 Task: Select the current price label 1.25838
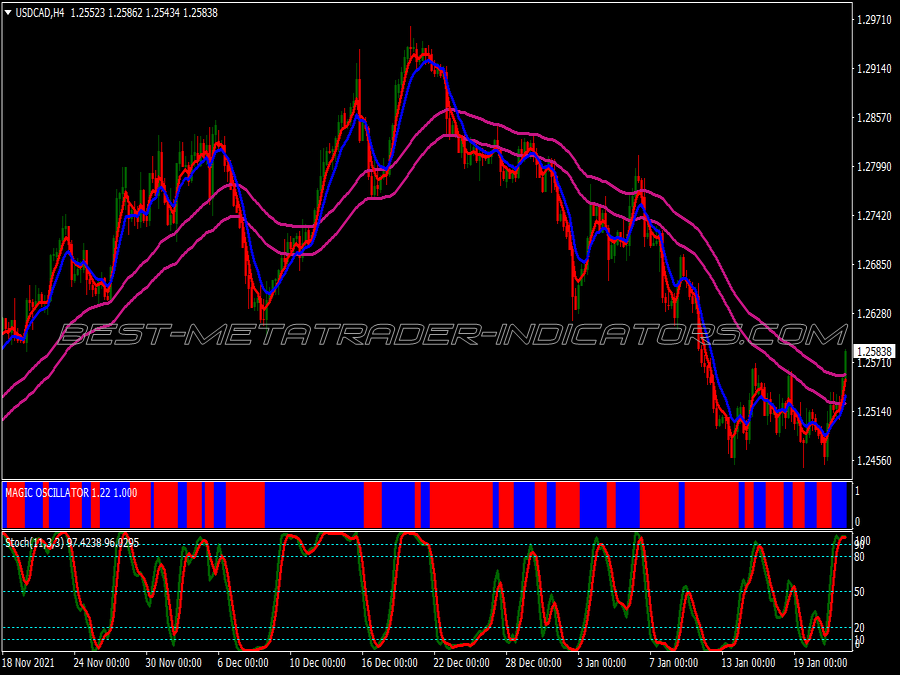point(874,351)
